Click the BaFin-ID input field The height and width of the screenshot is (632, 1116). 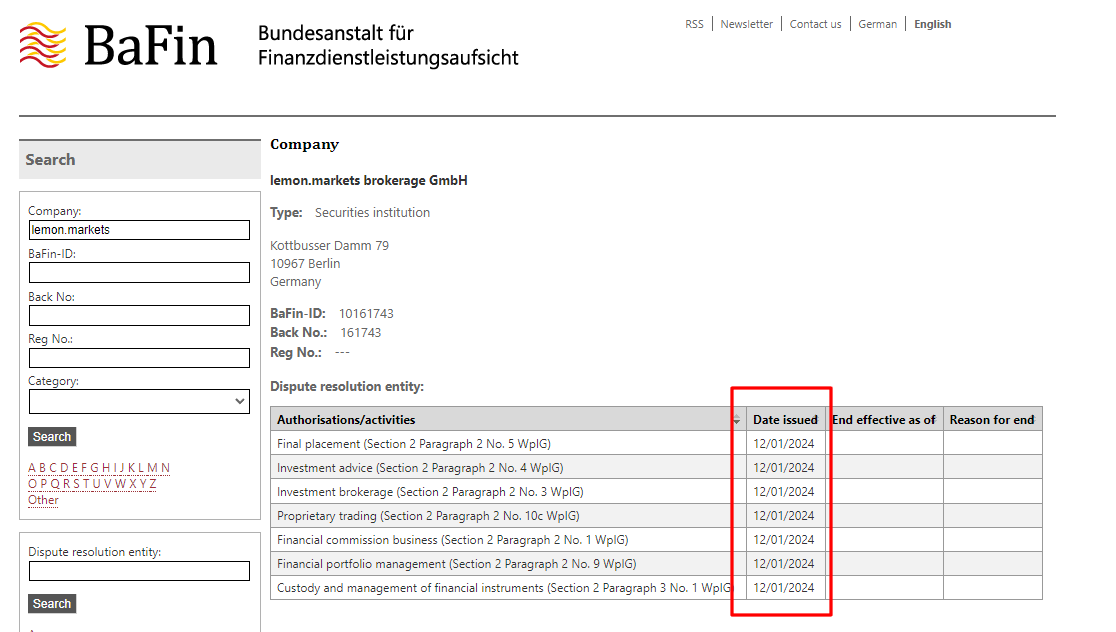point(139,272)
